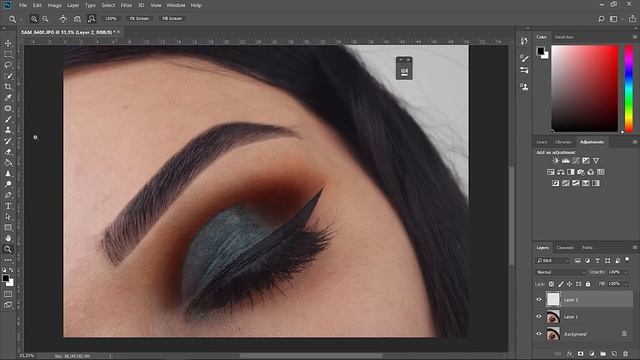Toggle Scrubby Zoom option

click(91, 19)
